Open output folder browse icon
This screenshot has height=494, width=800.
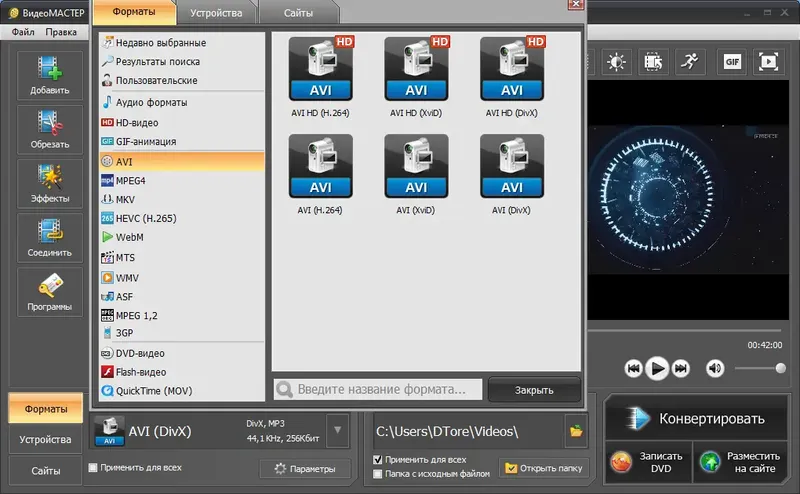pos(576,431)
